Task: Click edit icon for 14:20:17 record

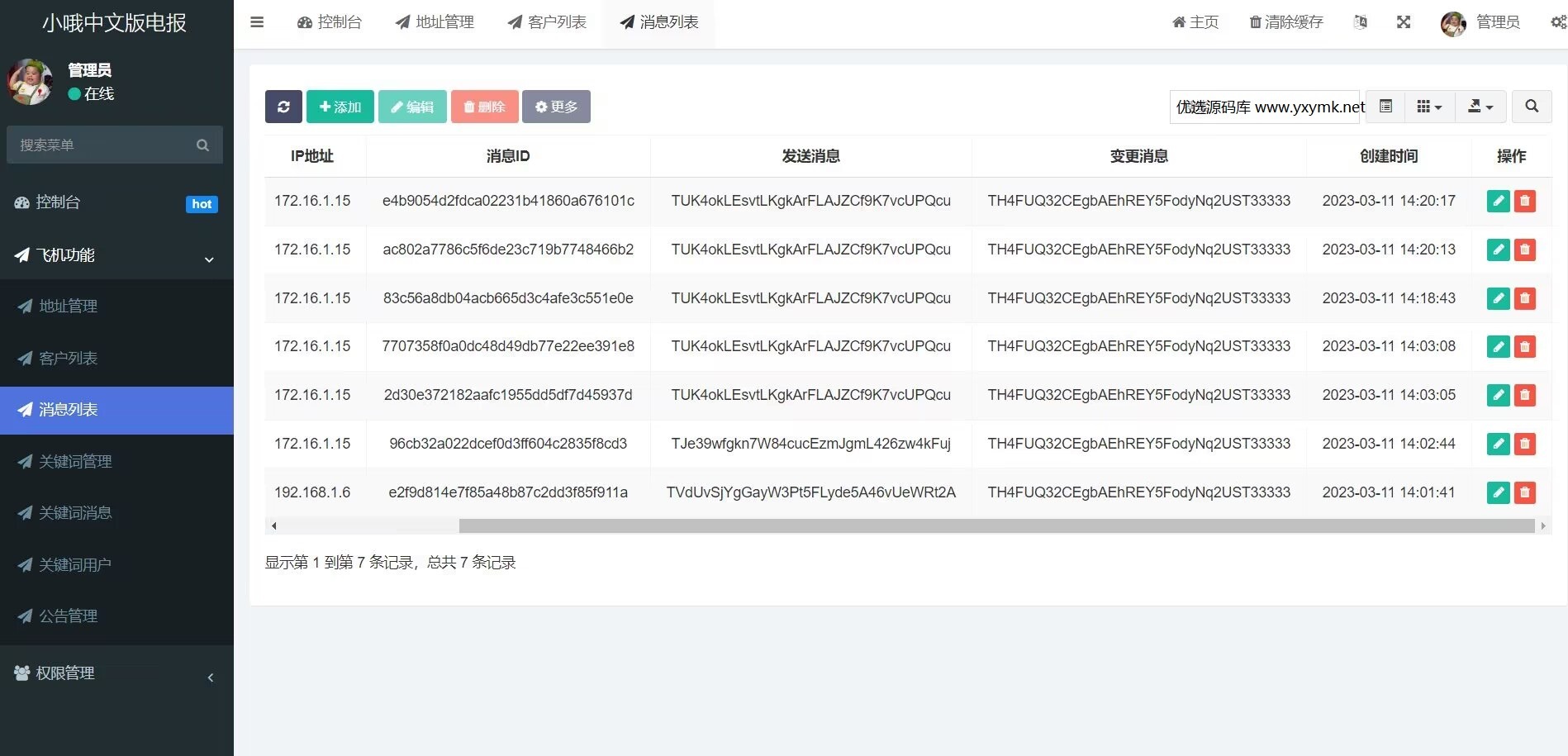Action: [x=1498, y=201]
